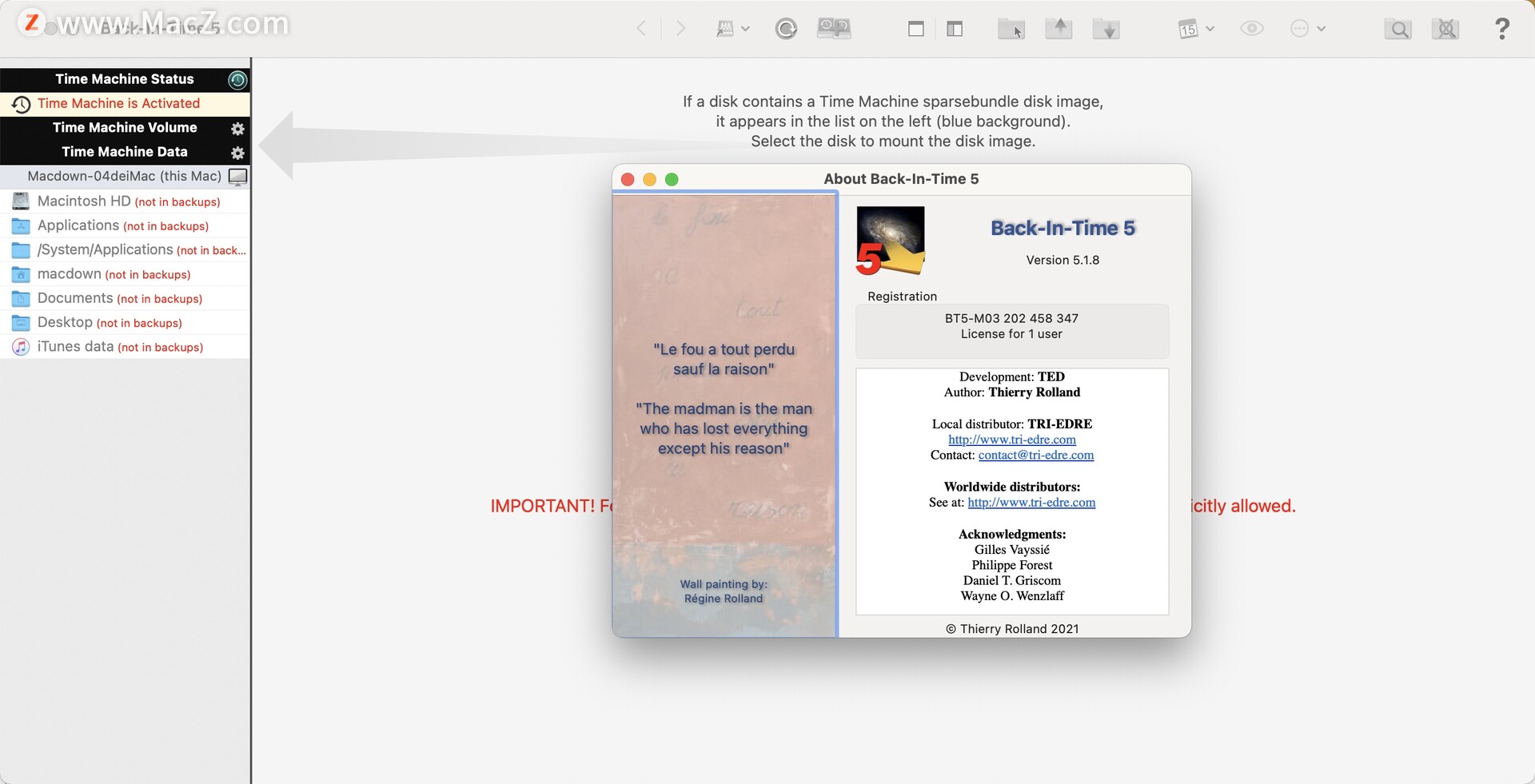Click the circular refresh arrow icon
The height and width of the screenshot is (784, 1535).
786,30
